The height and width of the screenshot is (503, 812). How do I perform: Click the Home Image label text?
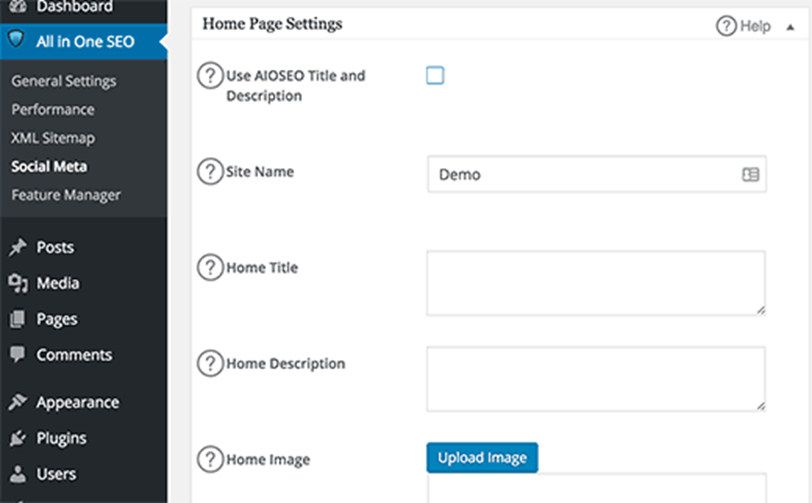tap(268, 459)
